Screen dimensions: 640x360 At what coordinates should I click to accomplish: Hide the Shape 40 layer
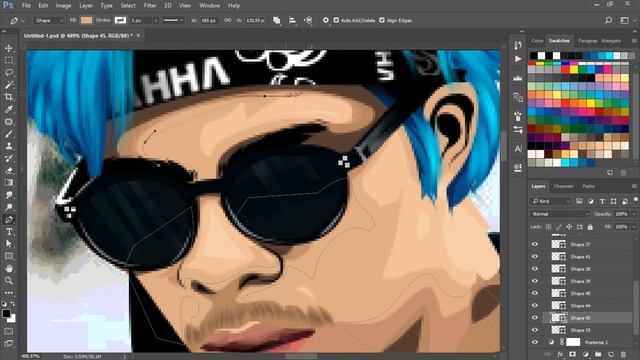(x=535, y=293)
